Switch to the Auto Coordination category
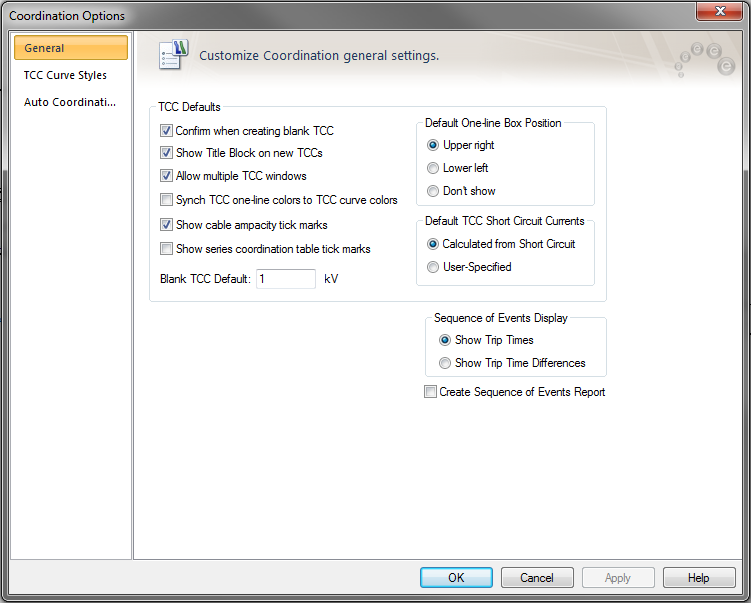This screenshot has width=751, height=603. coord(70,102)
